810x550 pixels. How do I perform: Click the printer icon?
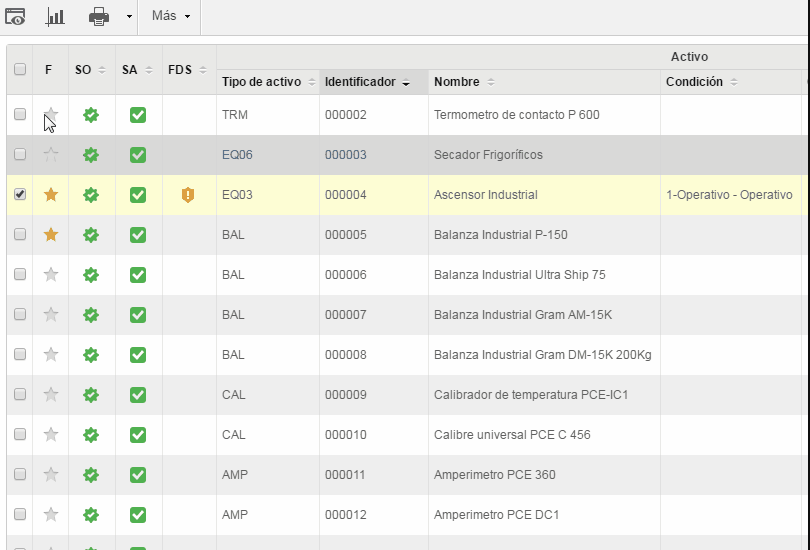pos(99,17)
